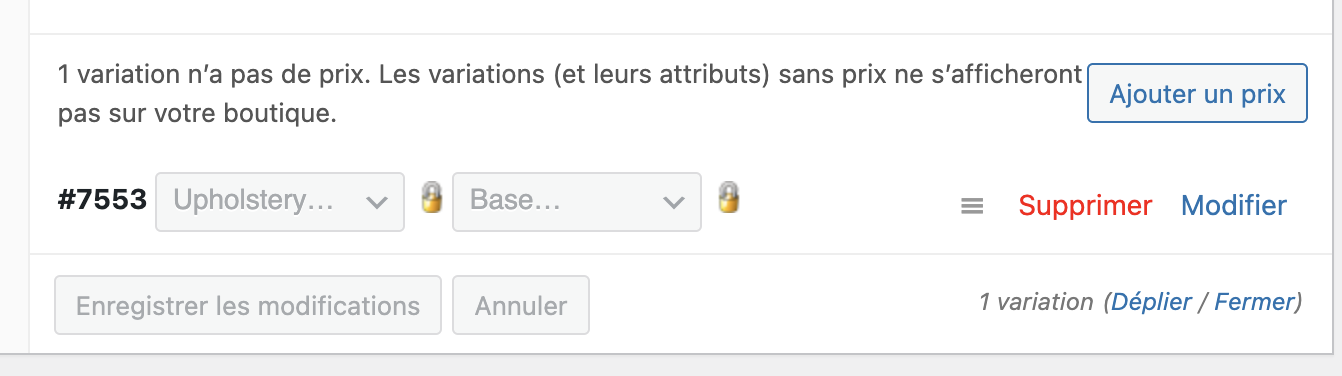Image resolution: width=1342 pixels, height=376 pixels.
Task: Edit variation with Modifier link
Action: pyautogui.click(x=1234, y=206)
